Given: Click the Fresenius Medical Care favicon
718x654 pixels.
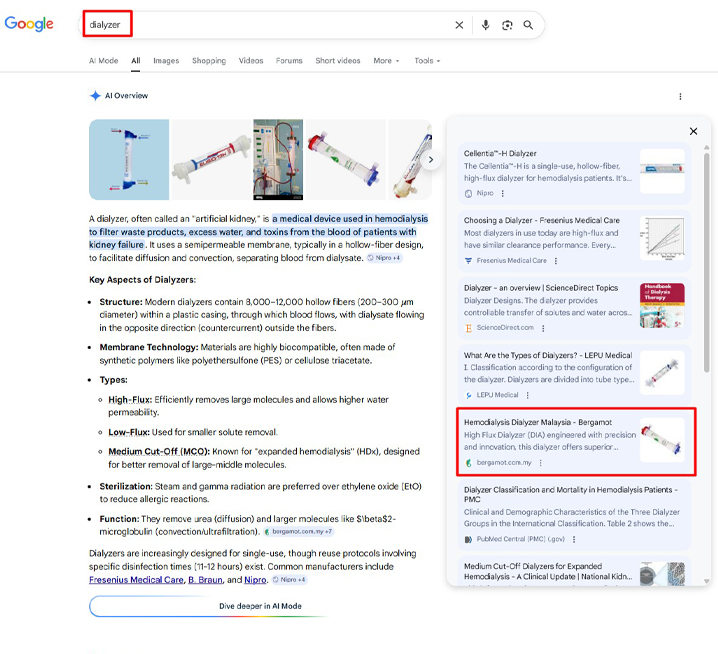Looking at the screenshot, I should (468, 261).
